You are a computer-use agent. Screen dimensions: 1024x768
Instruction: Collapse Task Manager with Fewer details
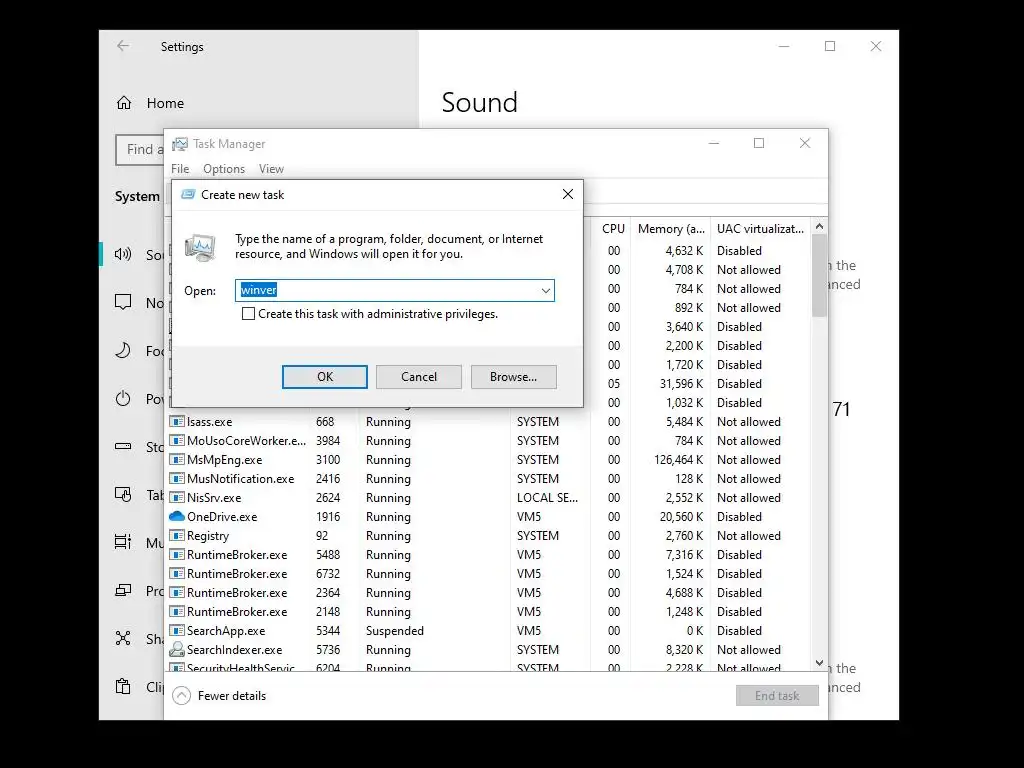point(220,696)
